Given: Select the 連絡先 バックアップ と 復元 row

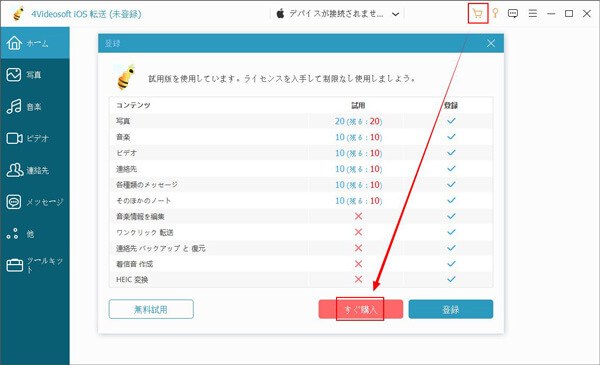Looking at the screenshot, I should pyautogui.click(x=161, y=248).
